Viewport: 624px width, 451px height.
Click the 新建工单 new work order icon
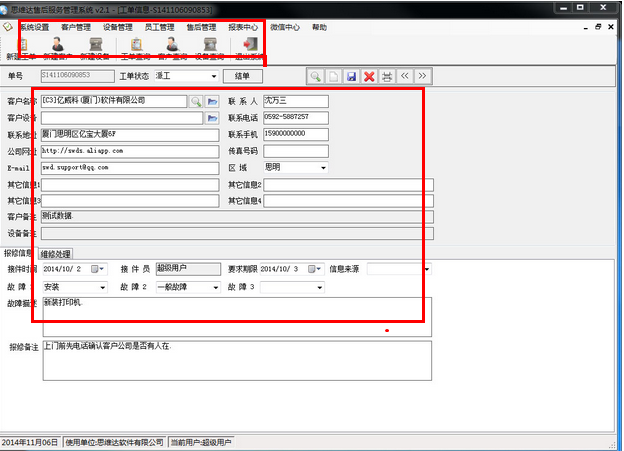(x=22, y=45)
